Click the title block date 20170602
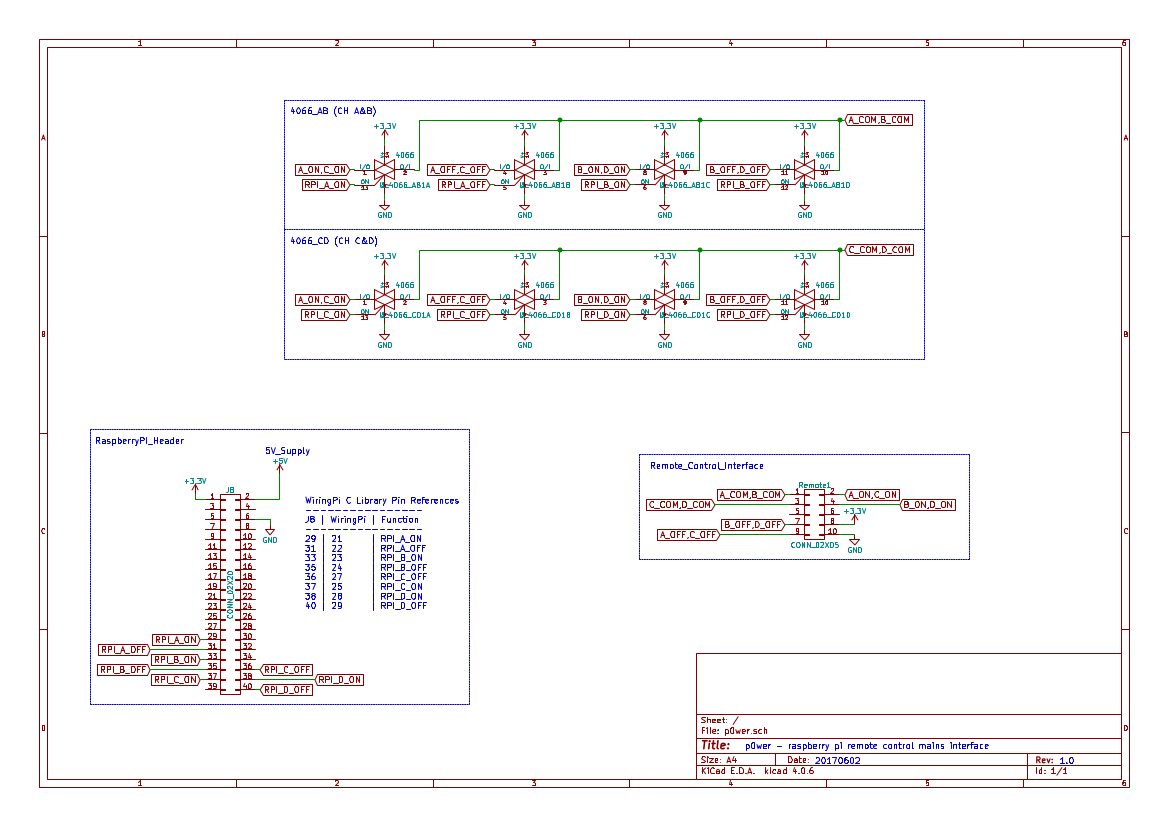 click(x=837, y=760)
